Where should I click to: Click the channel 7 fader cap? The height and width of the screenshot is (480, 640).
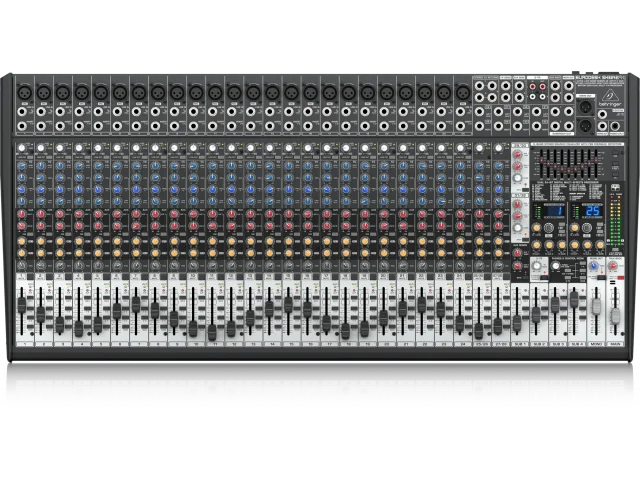coord(136,304)
